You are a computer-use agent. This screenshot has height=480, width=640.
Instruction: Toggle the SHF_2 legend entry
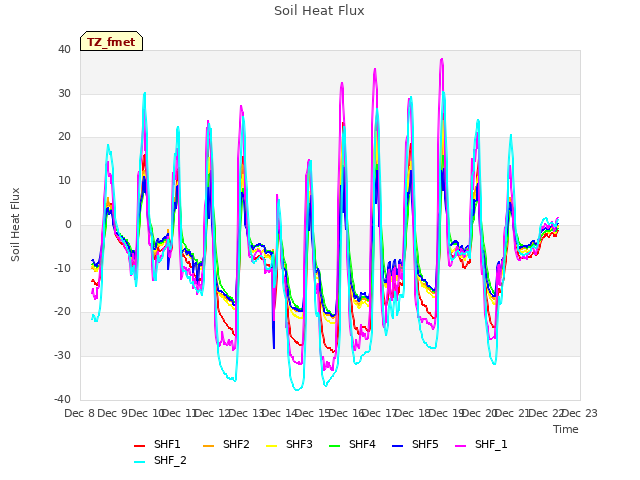click(x=160, y=460)
